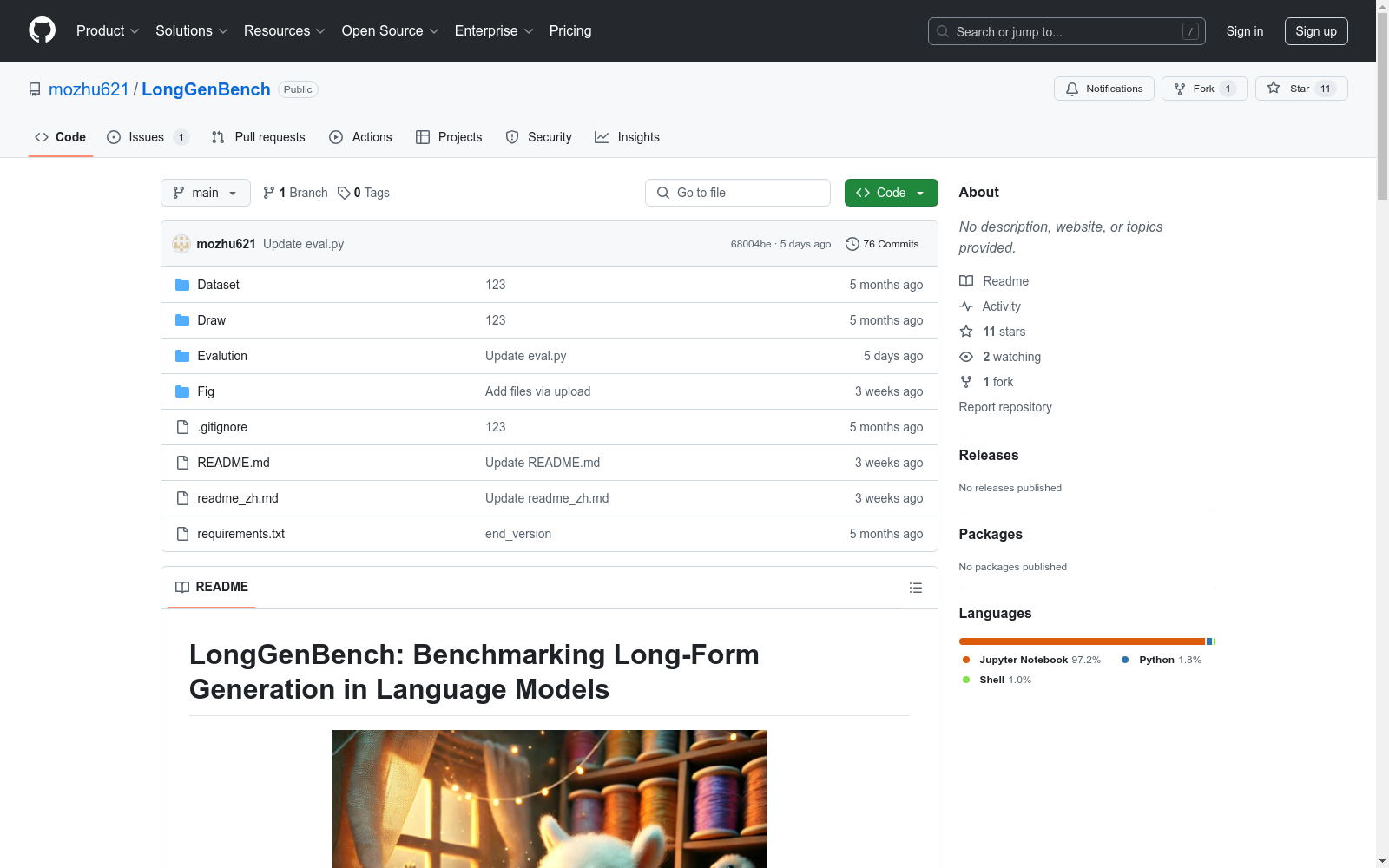Screen dimensions: 1389x868
Task: Expand the Enterprise menu
Action: pos(494,31)
